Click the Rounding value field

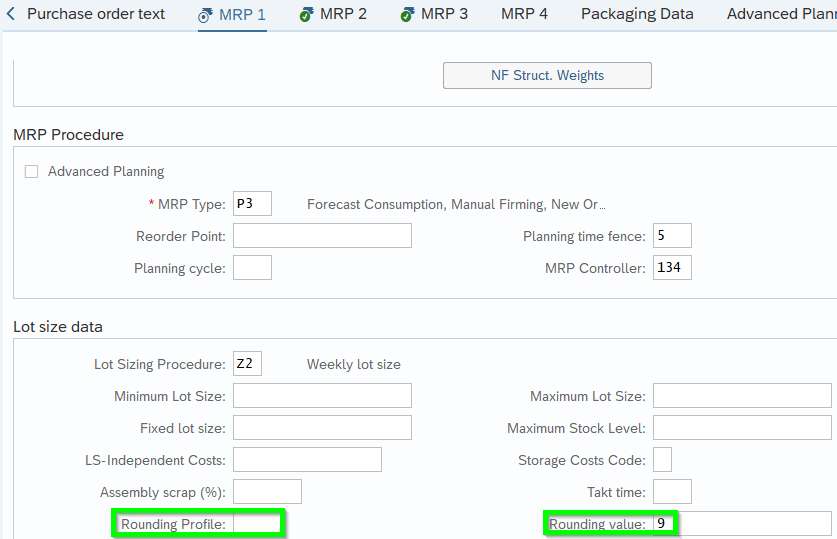pyautogui.click(x=742, y=524)
